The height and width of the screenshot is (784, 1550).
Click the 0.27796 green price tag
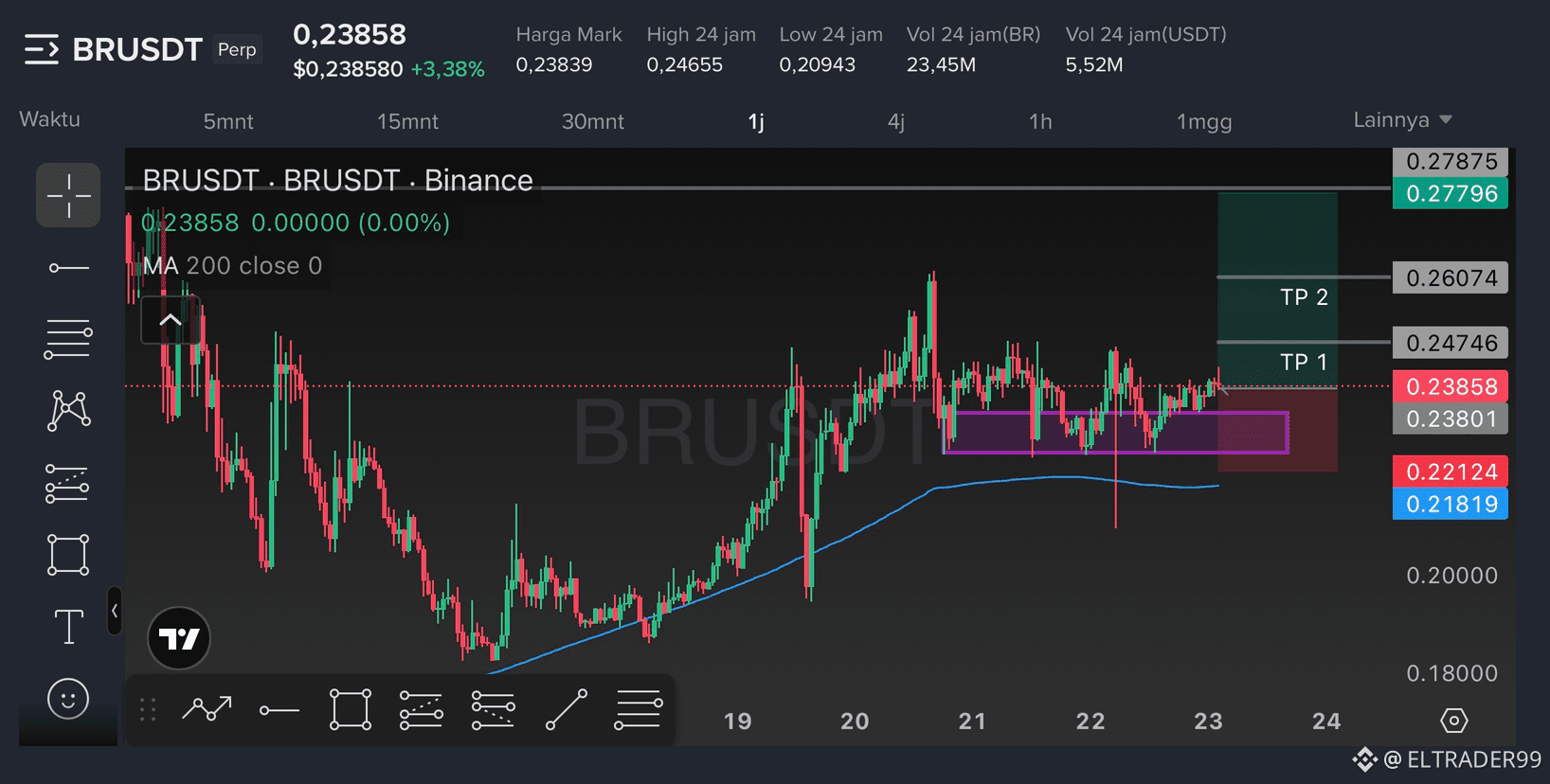tap(1451, 193)
